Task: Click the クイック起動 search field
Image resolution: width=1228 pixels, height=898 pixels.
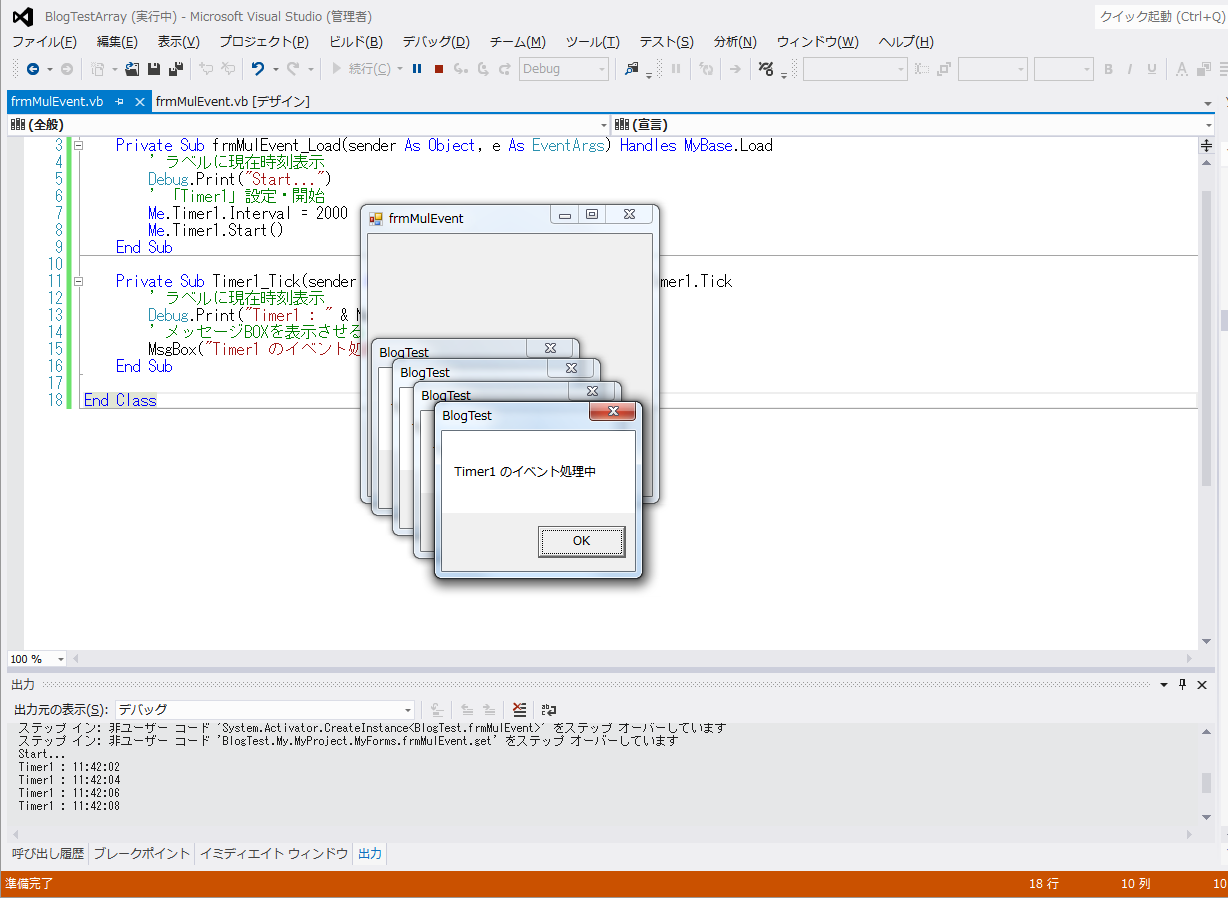Action: click(1160, 16)
